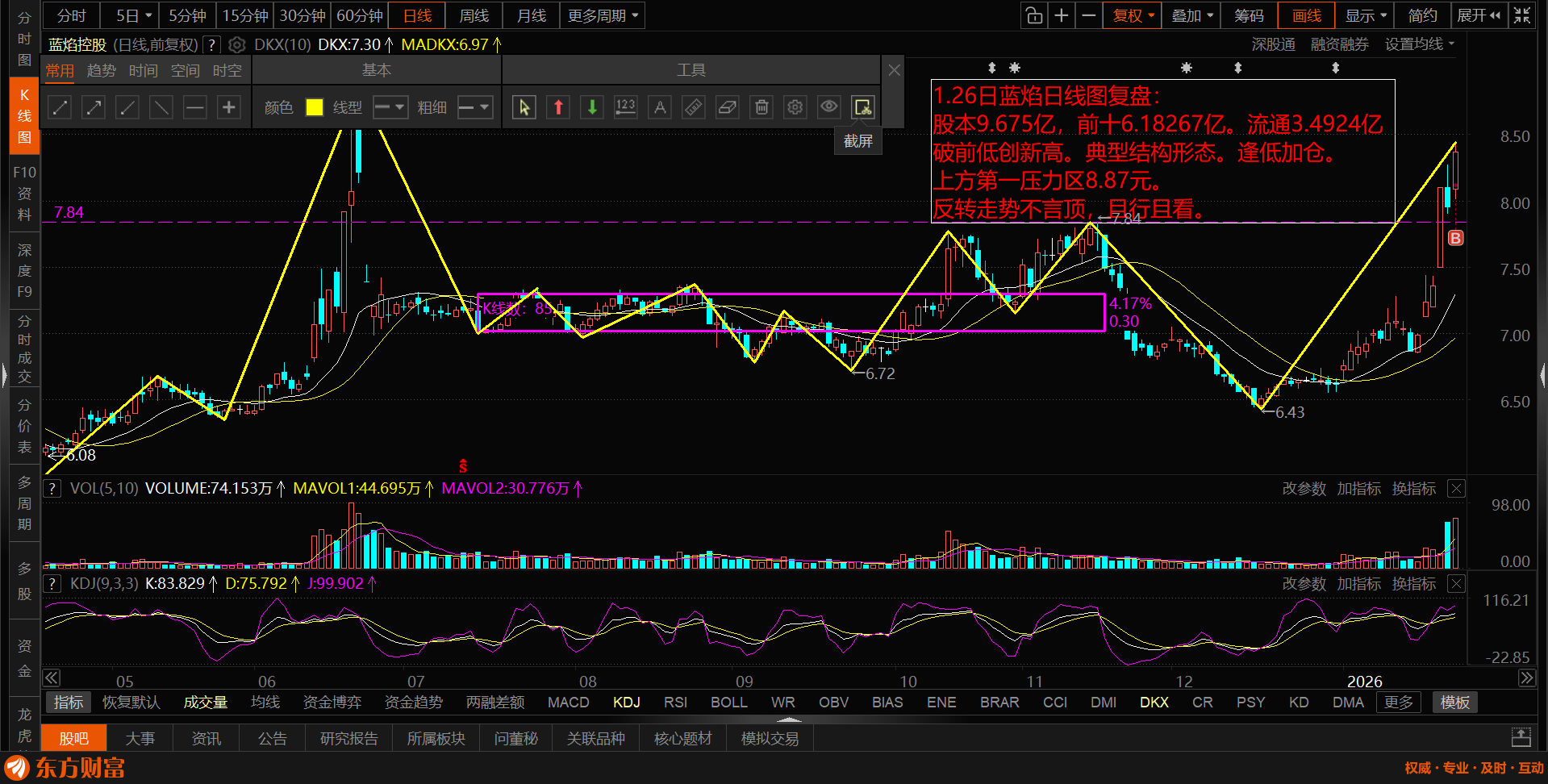The height and width of the screenshot is (784, 1548).
Task: Open help for the KDJ indicator
Action: point(52,584)
